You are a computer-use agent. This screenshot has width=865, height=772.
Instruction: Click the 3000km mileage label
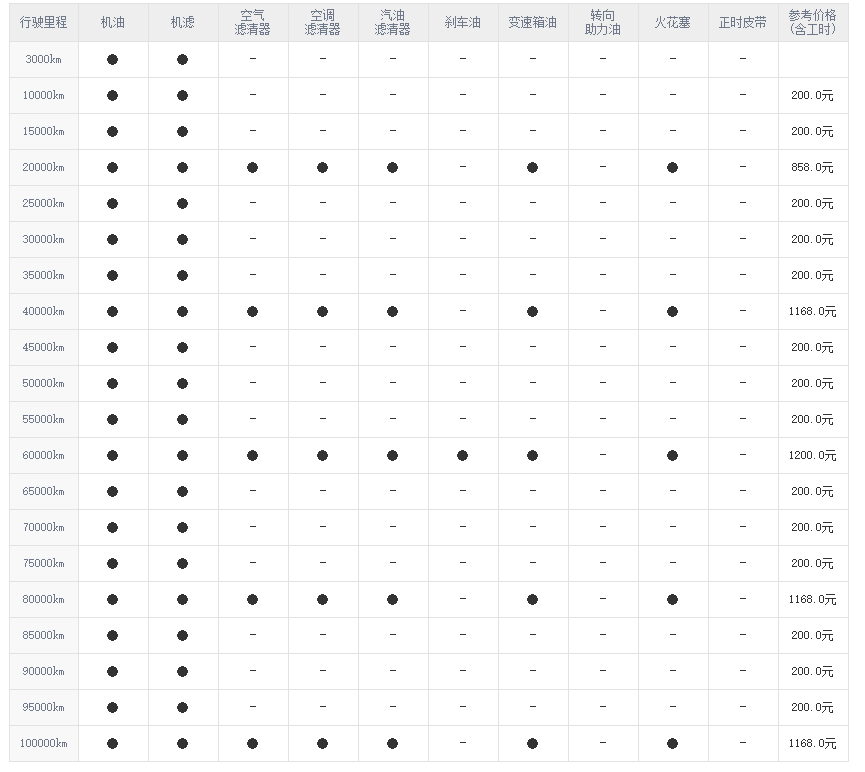44,60
